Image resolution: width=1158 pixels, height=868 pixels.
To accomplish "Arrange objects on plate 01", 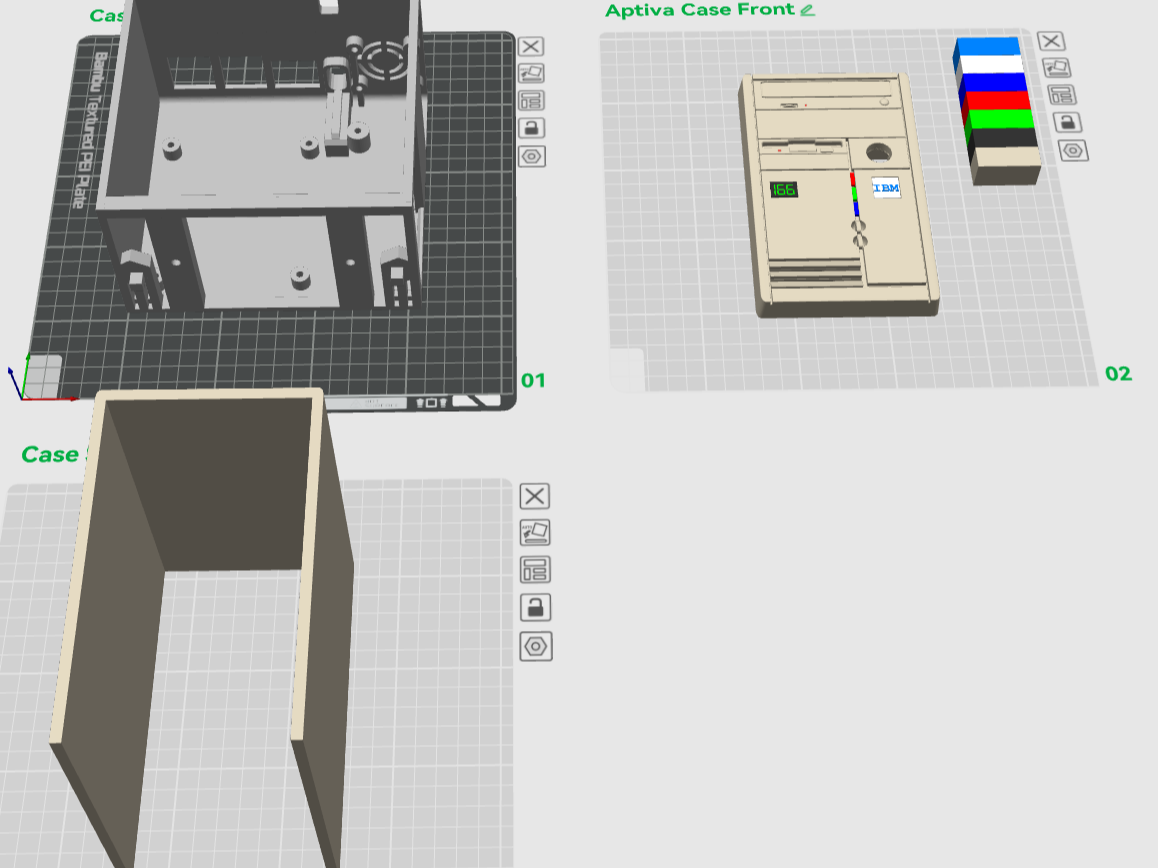I will click(x=531, y=100).
